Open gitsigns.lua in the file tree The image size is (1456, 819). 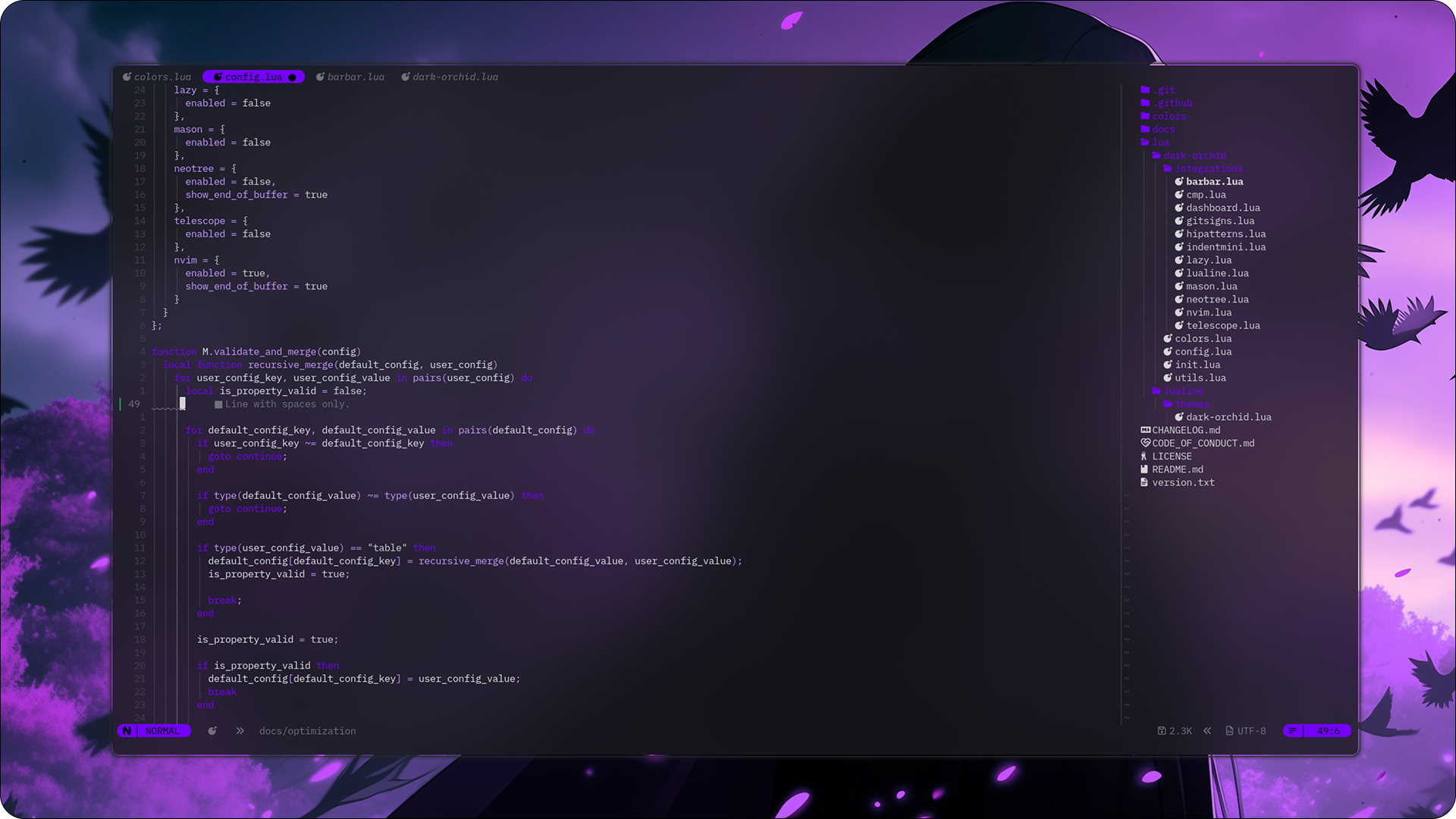(x=1219, y=221)
